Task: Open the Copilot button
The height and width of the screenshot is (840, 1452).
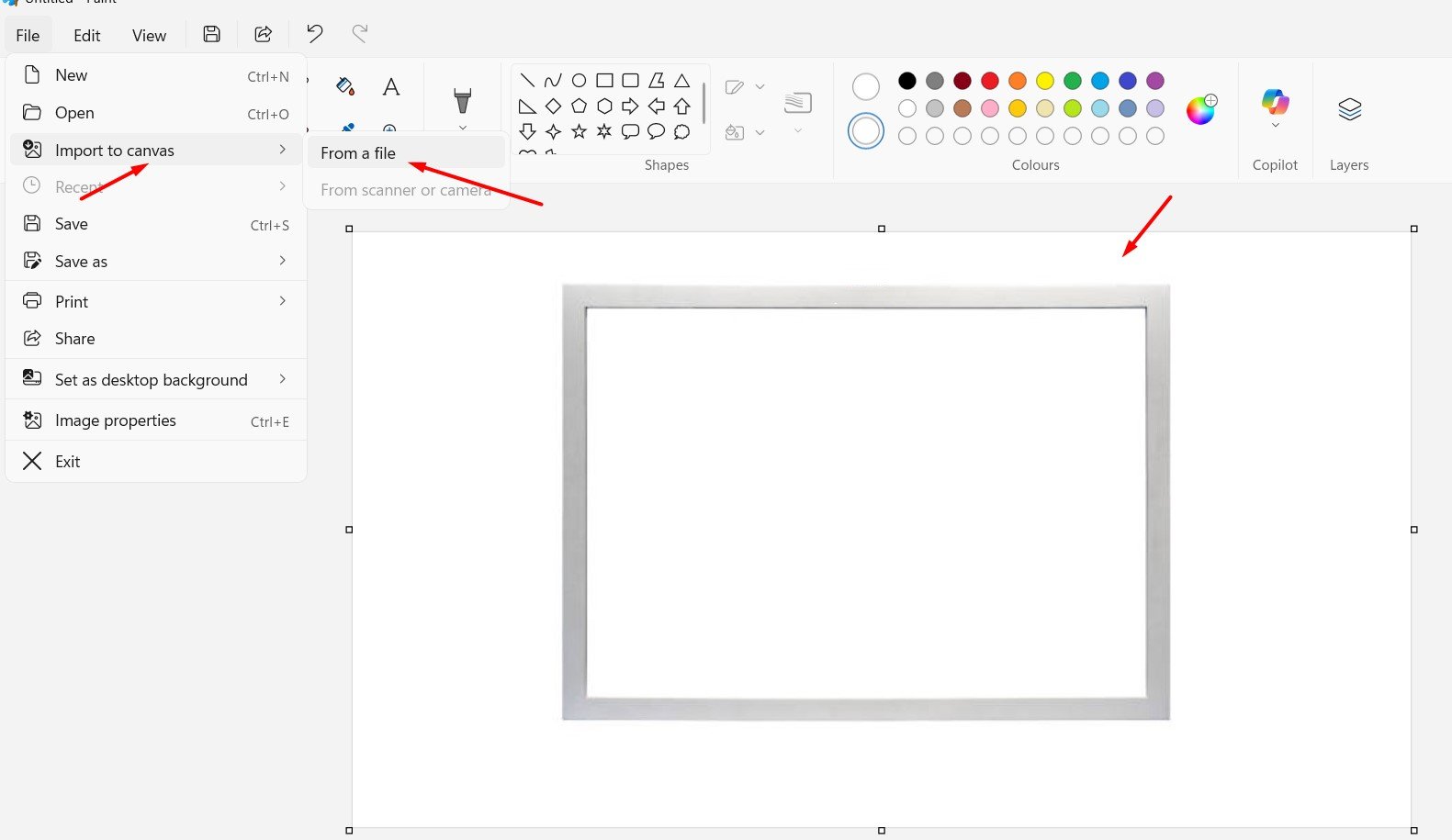Action: tap(1275, 101)
